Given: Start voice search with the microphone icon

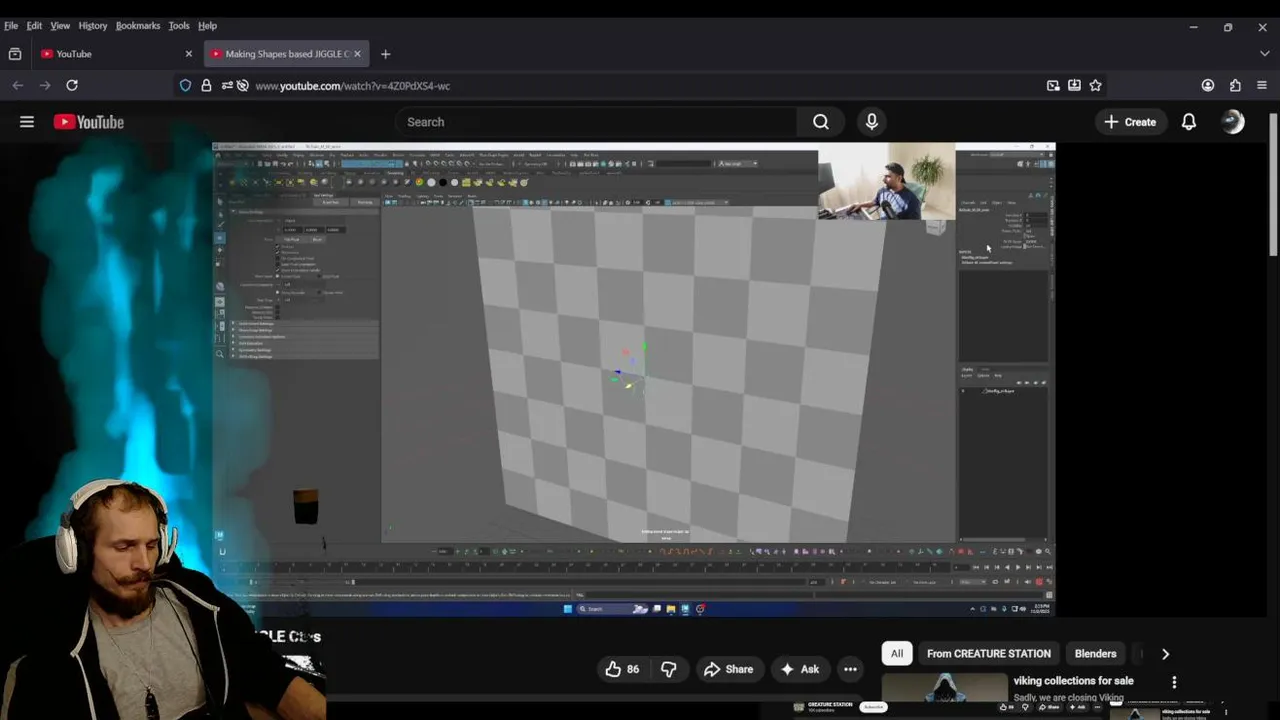Looking at the screenshot, I should (x=872, y=122).
